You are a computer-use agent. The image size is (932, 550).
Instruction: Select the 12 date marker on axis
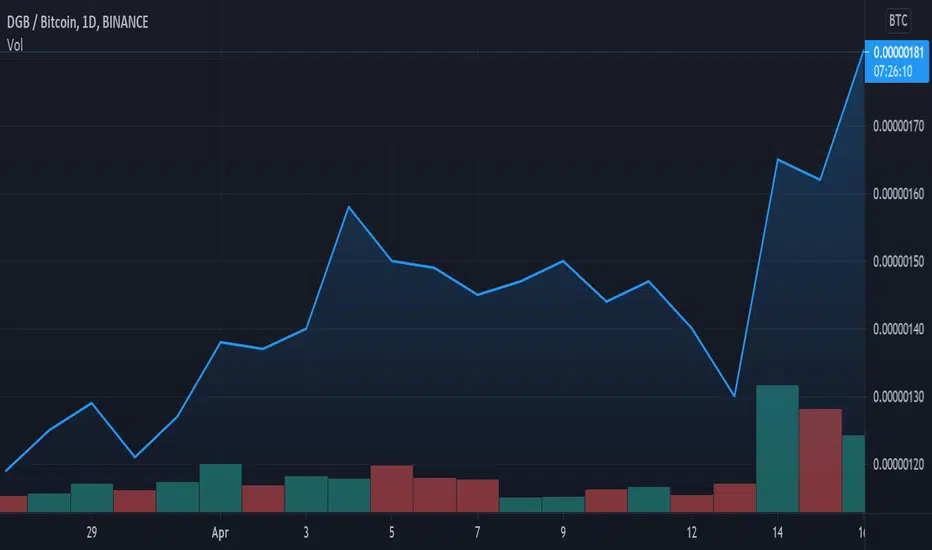(692, 532)
